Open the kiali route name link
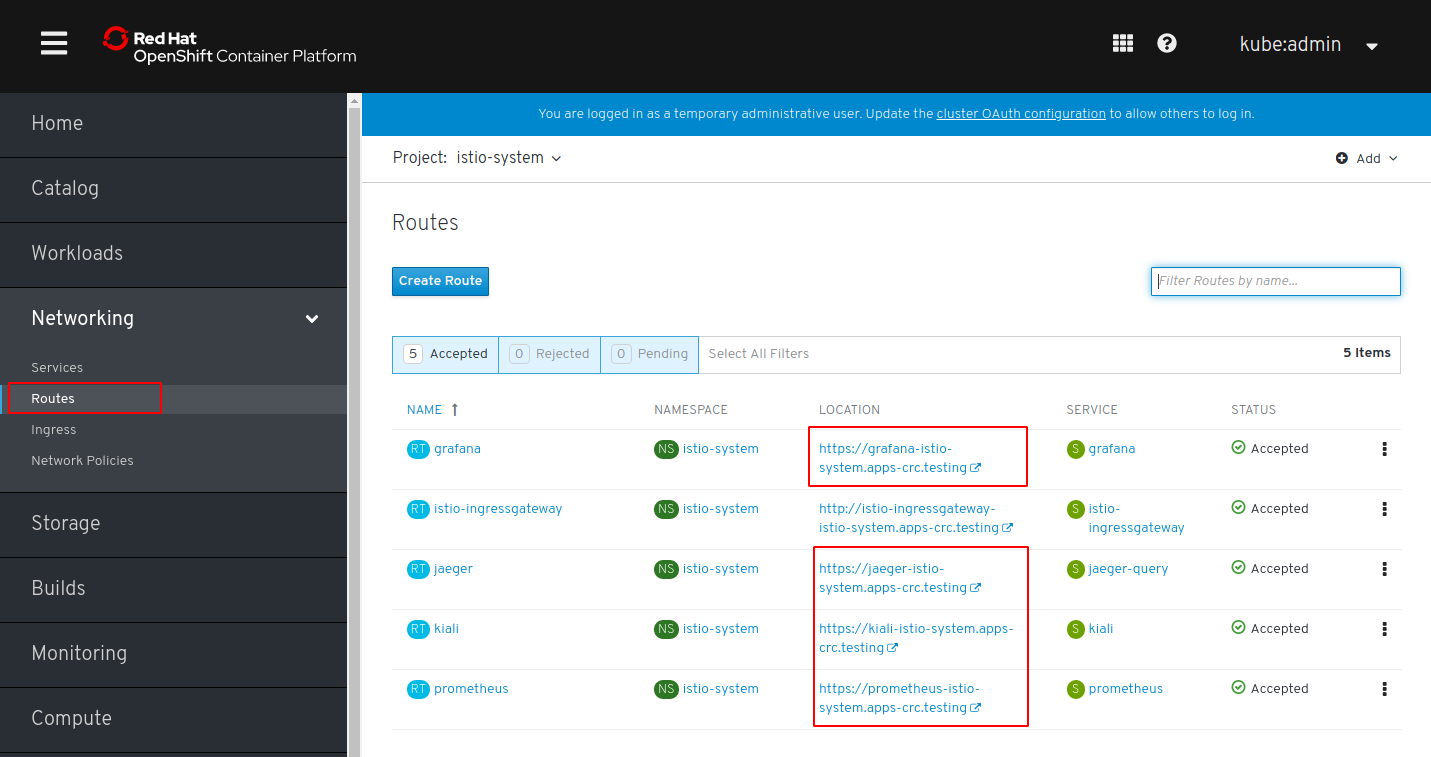 446,629
